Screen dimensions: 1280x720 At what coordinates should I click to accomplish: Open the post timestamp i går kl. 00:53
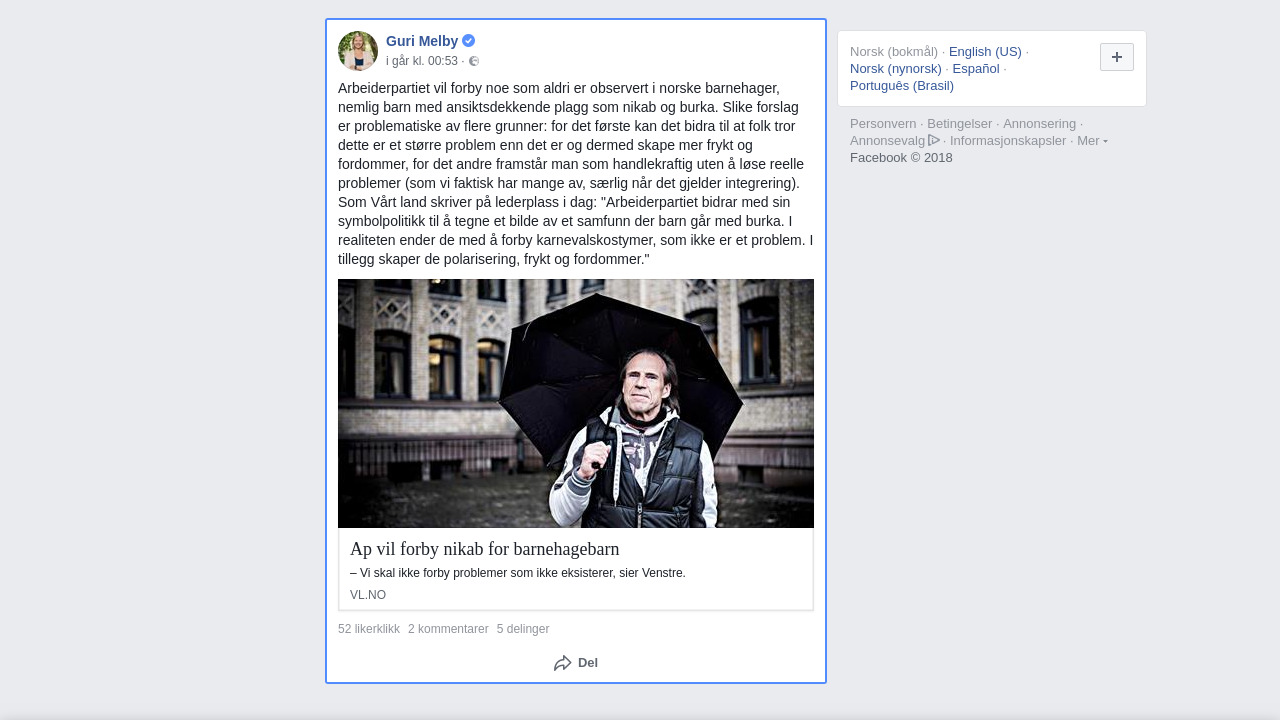click(422, 61)
